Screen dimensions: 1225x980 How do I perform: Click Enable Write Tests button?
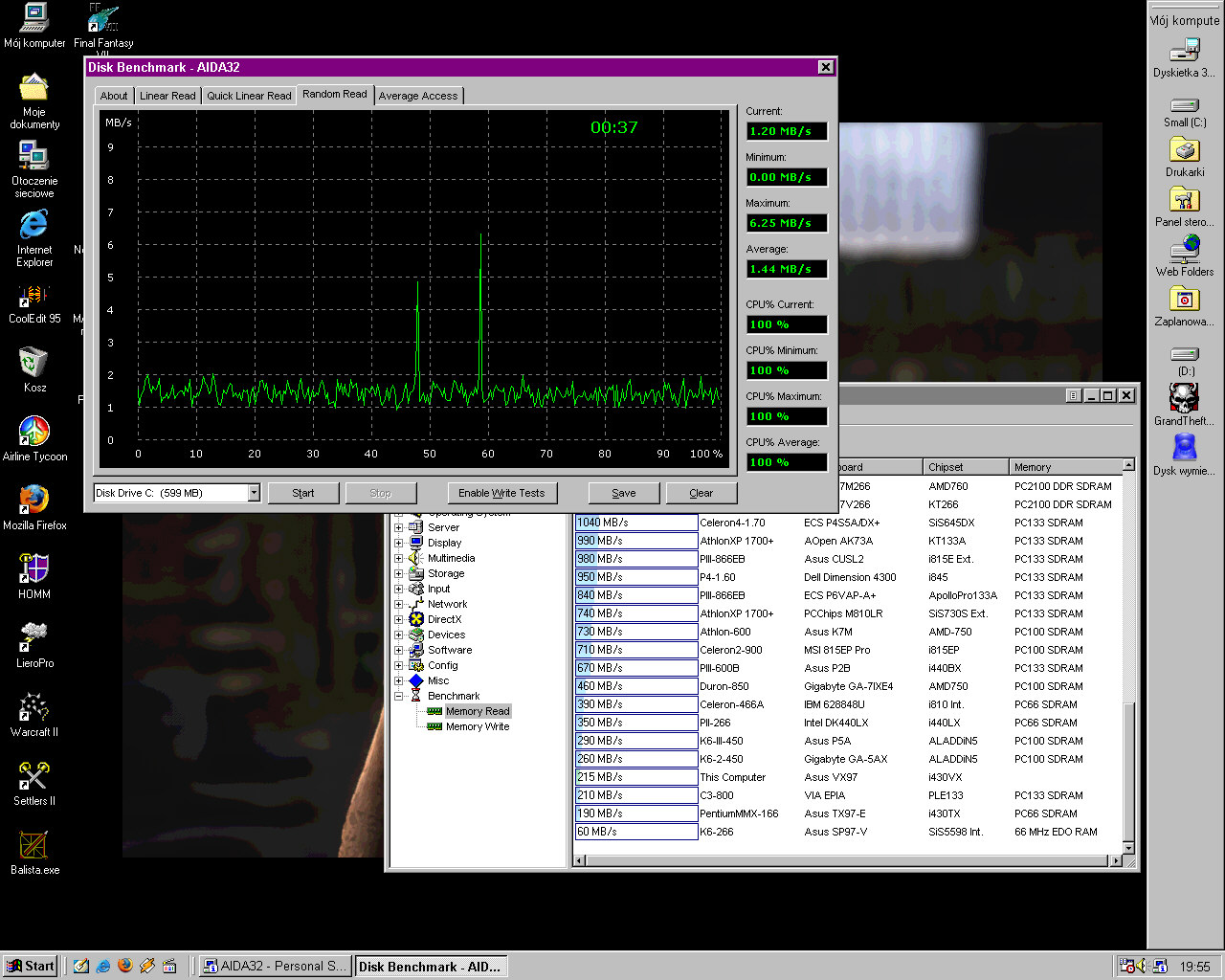pyautogui.click(x=501, y=493)
